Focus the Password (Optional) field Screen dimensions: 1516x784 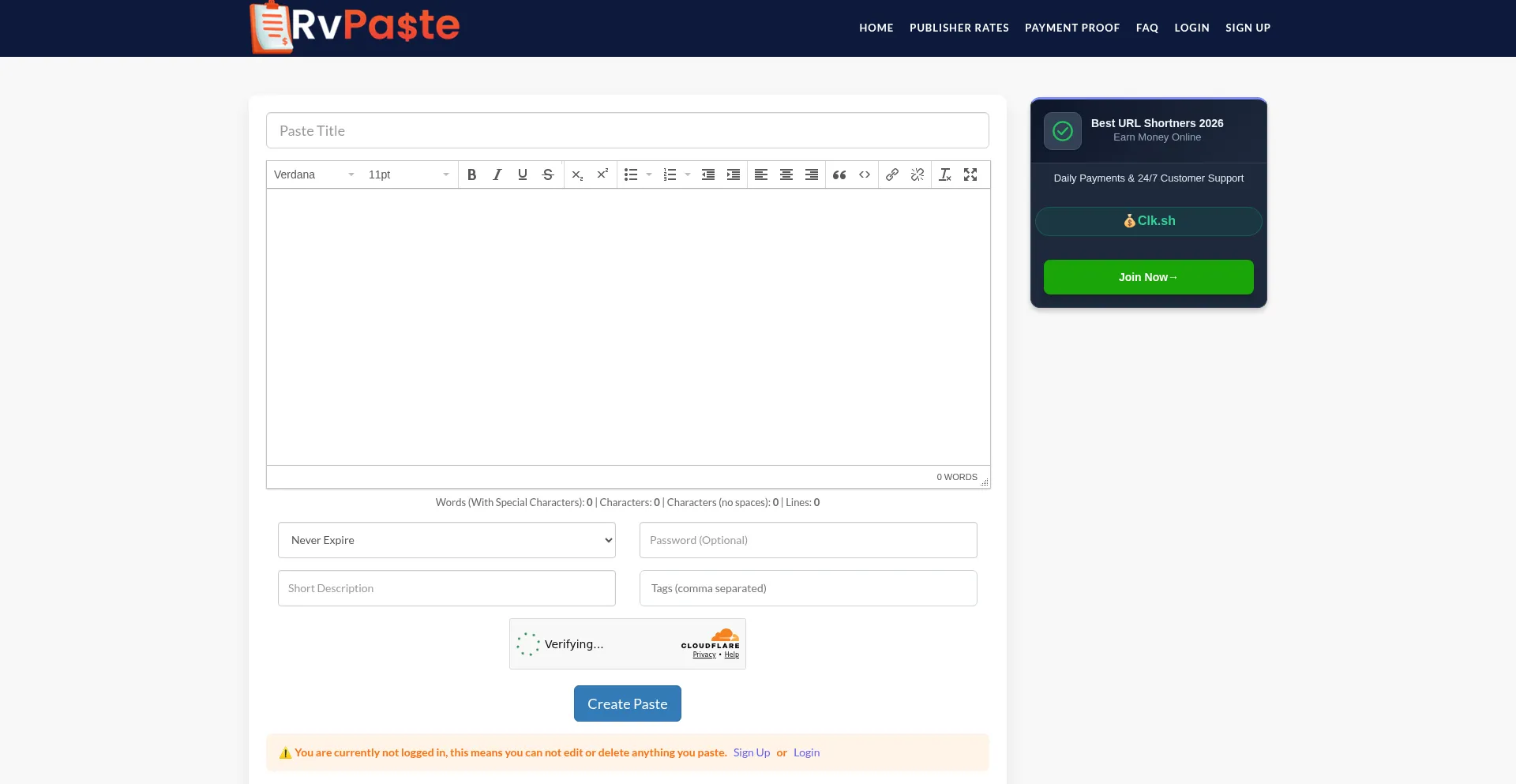tap(809, 540)
